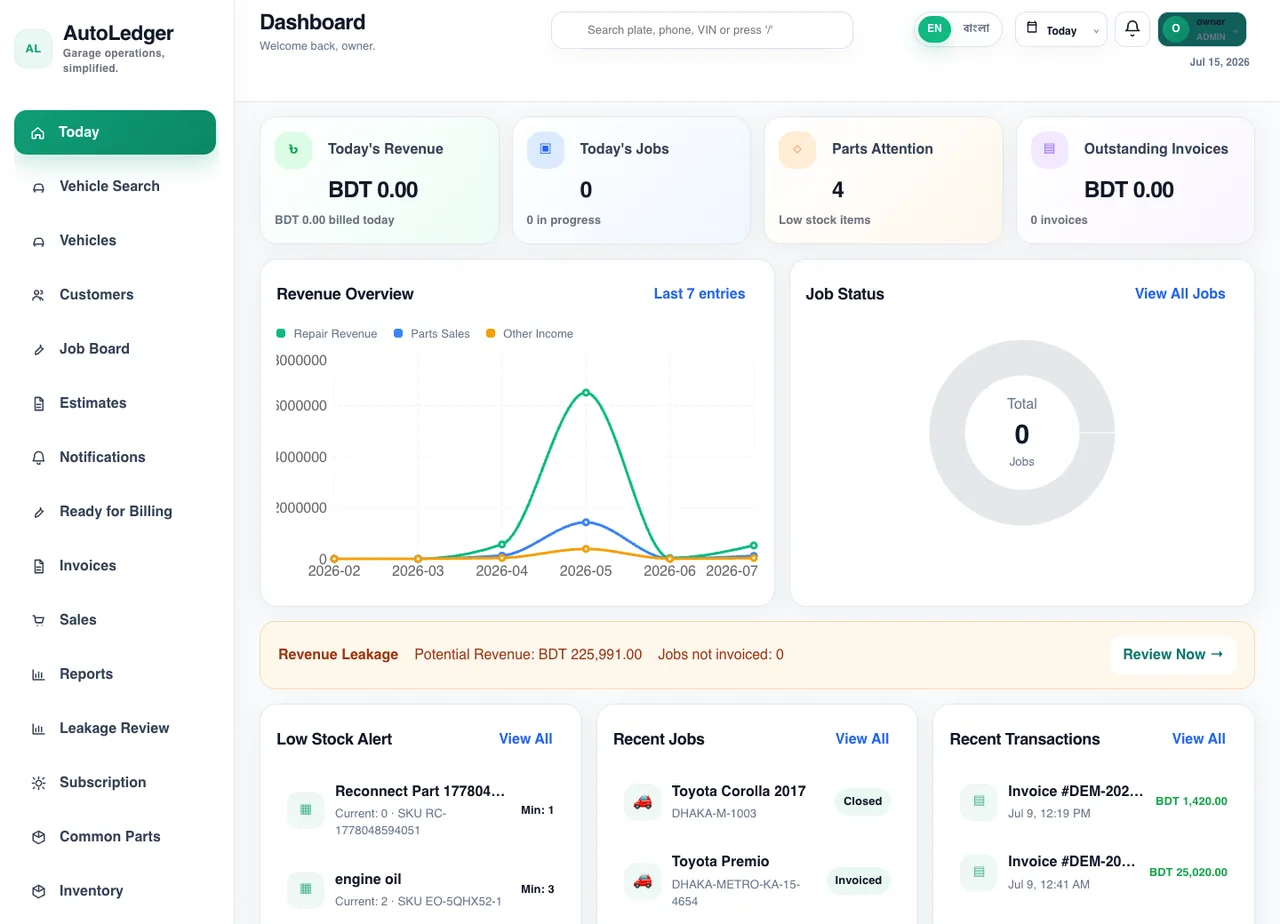Click Potential Revenue: BDT 225,991.00 text
Screen dimensions: 1280x924
click(x=528, y=655)
